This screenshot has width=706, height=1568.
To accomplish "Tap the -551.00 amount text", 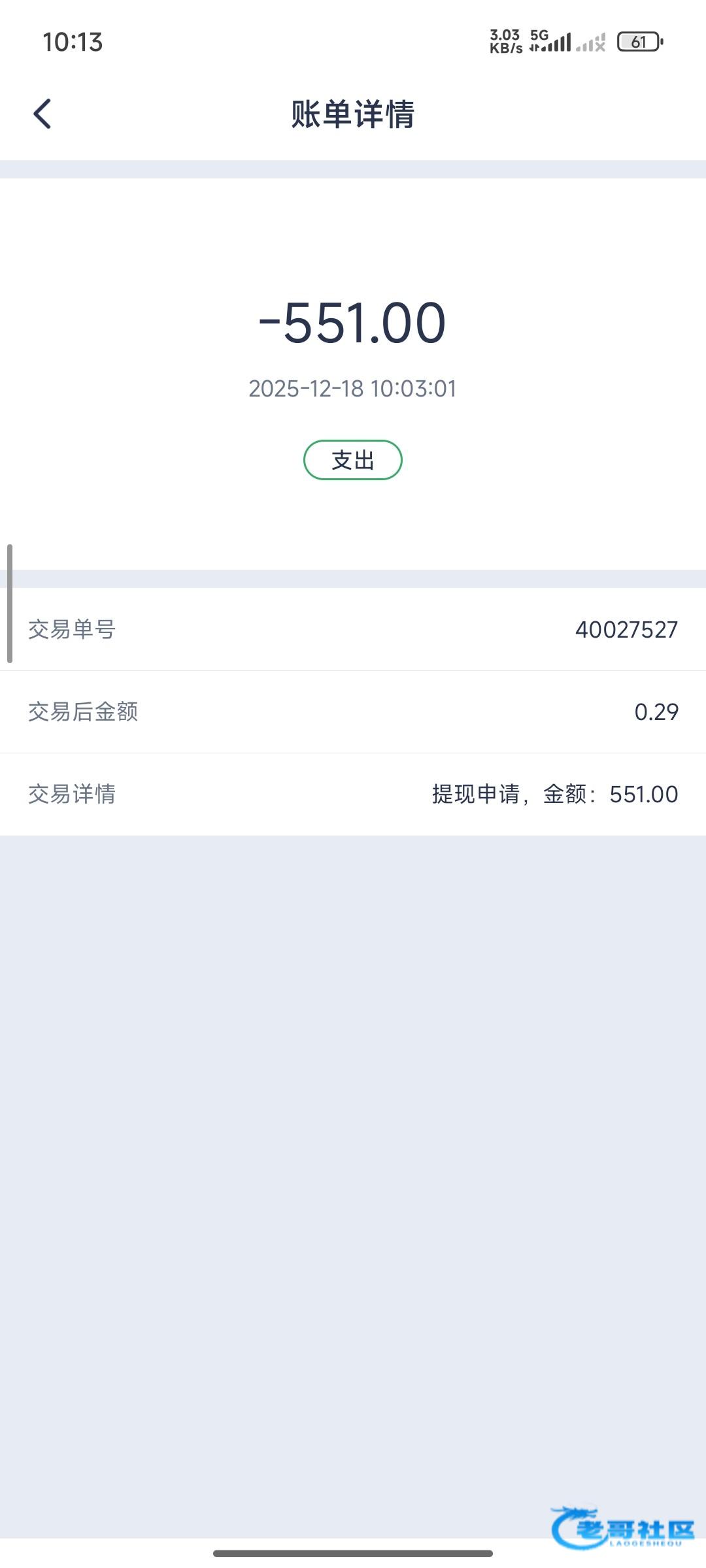I will pos(352,323).
